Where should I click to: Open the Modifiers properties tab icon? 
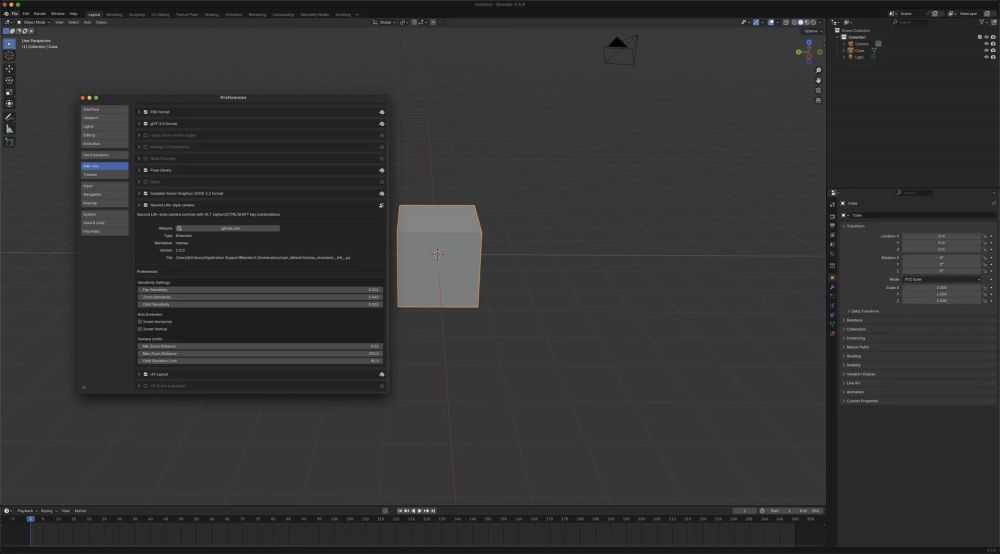(x=832, y=288)
